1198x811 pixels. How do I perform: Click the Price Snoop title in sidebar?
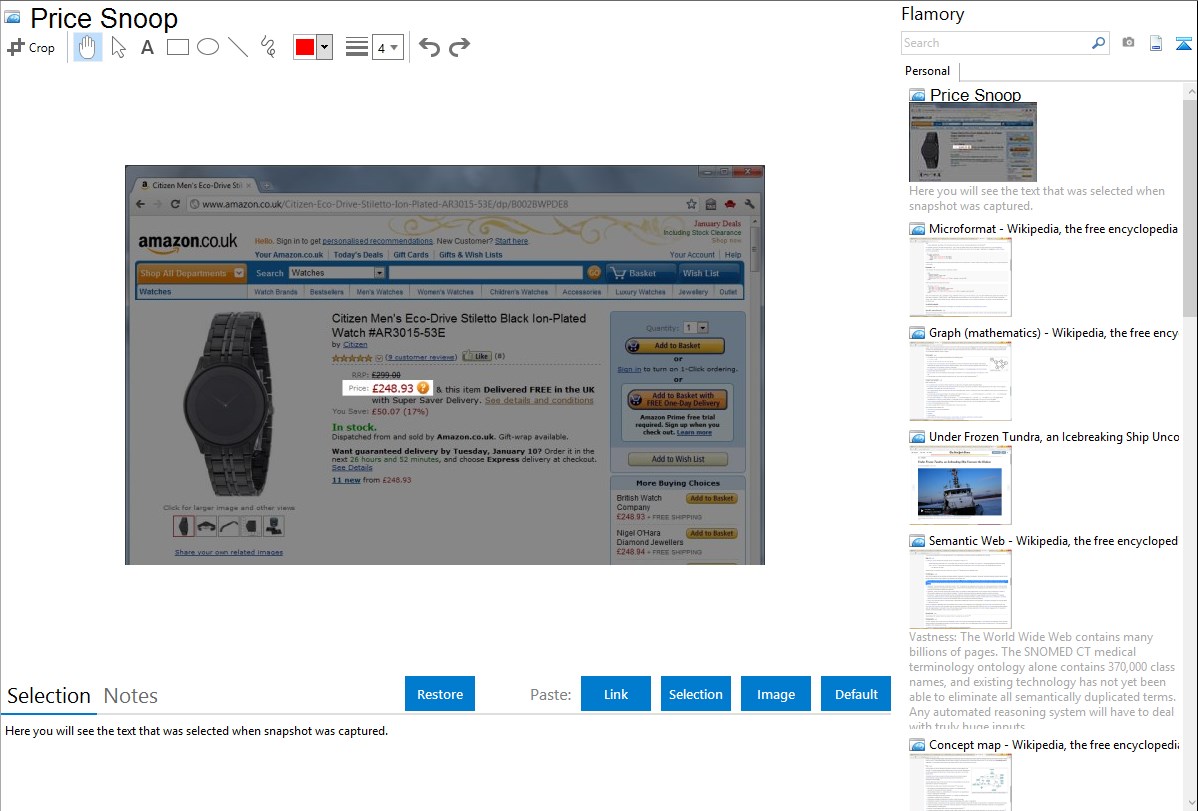point(975,95)
